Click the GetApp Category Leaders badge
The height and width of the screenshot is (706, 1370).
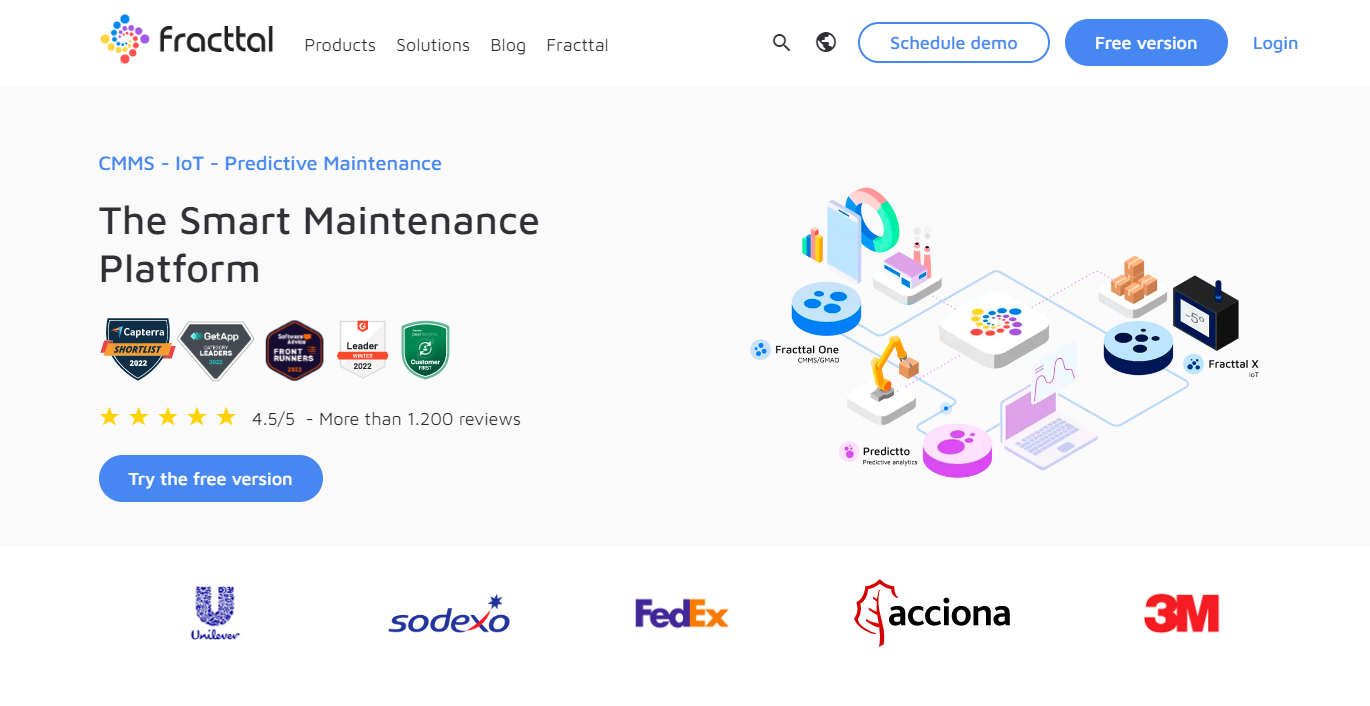216,349
